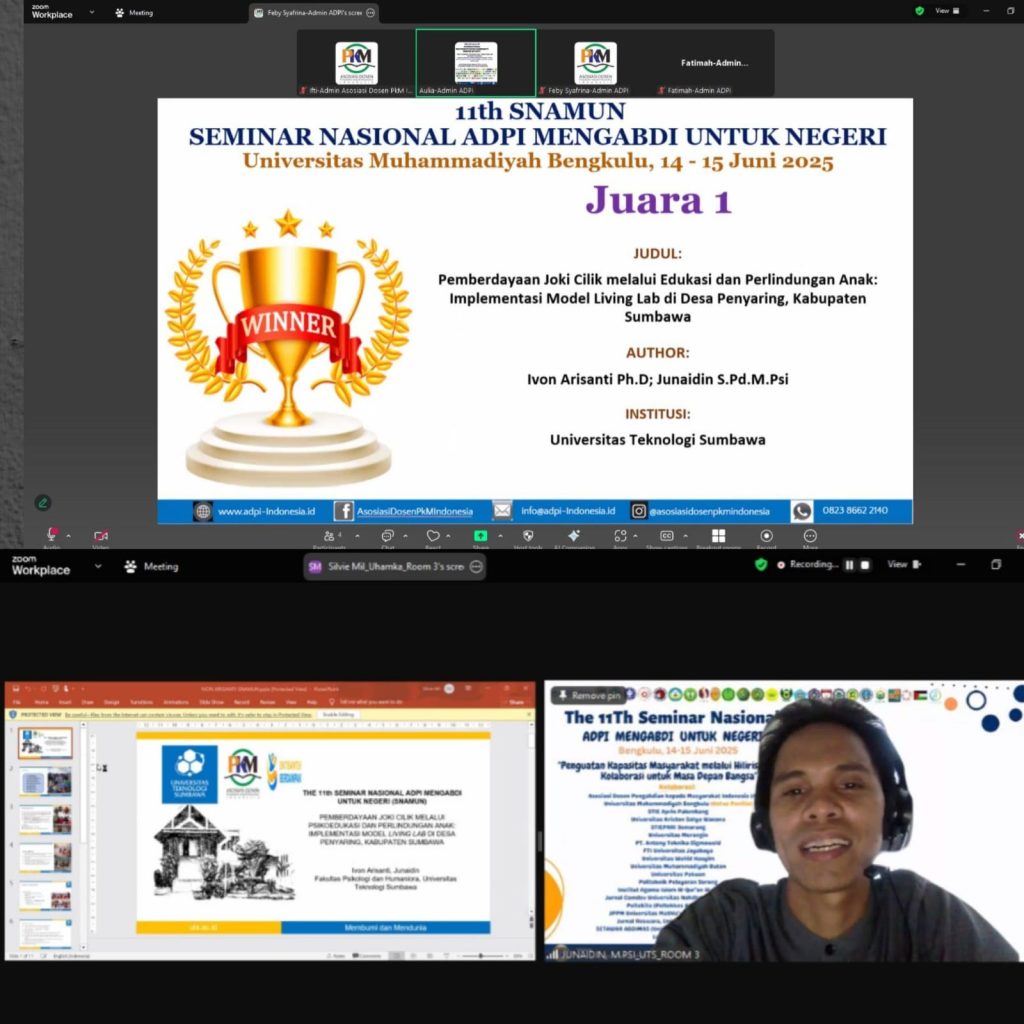
Task: Expand audio options caret next to microphone
Action: (x=69, y=536)
